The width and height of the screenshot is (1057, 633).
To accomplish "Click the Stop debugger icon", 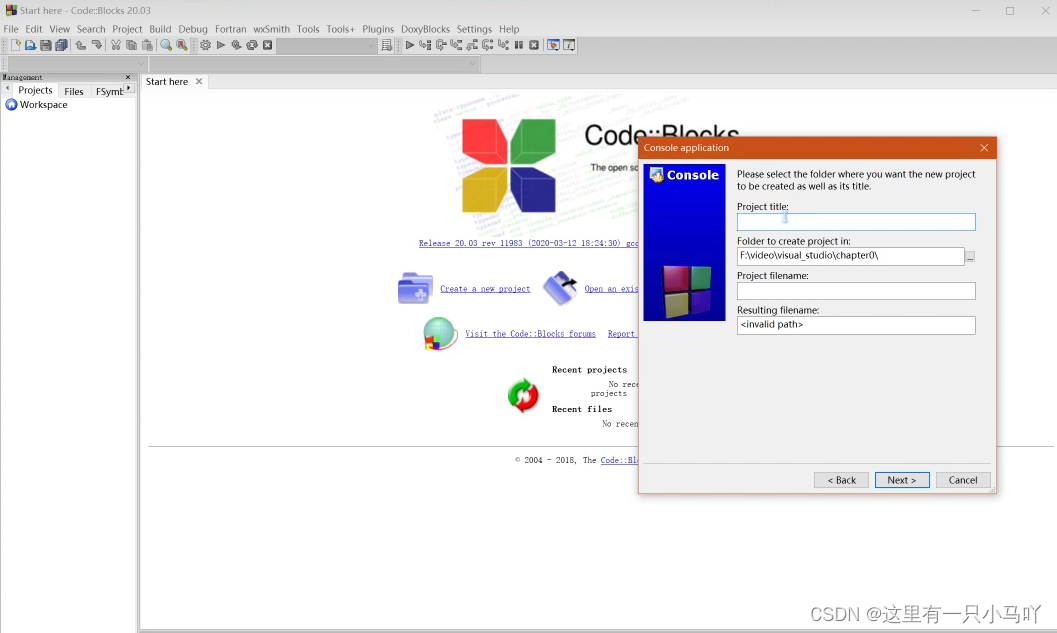I will click(534, 45).
